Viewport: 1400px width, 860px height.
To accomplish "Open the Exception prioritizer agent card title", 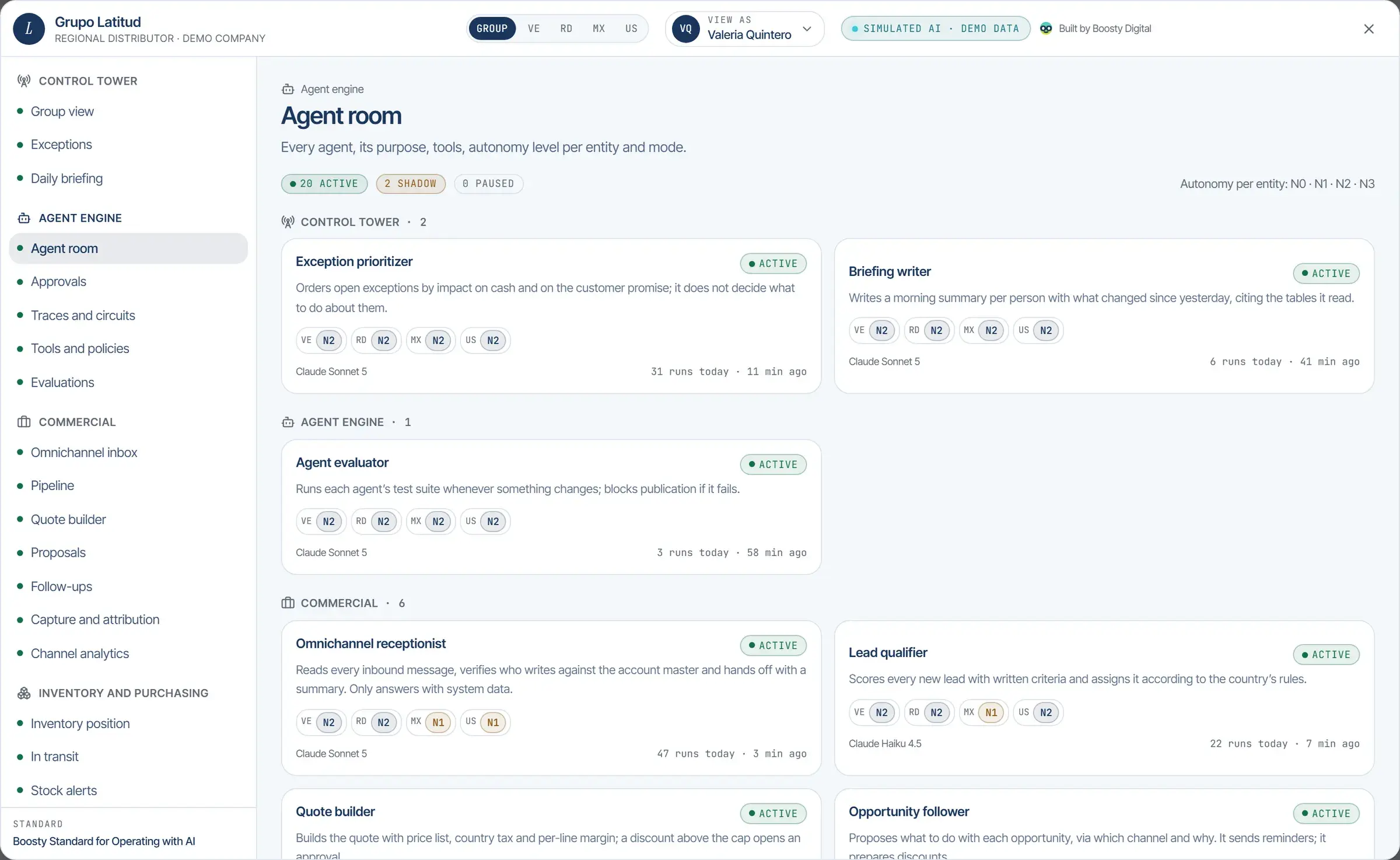I will tap(354, 262).
